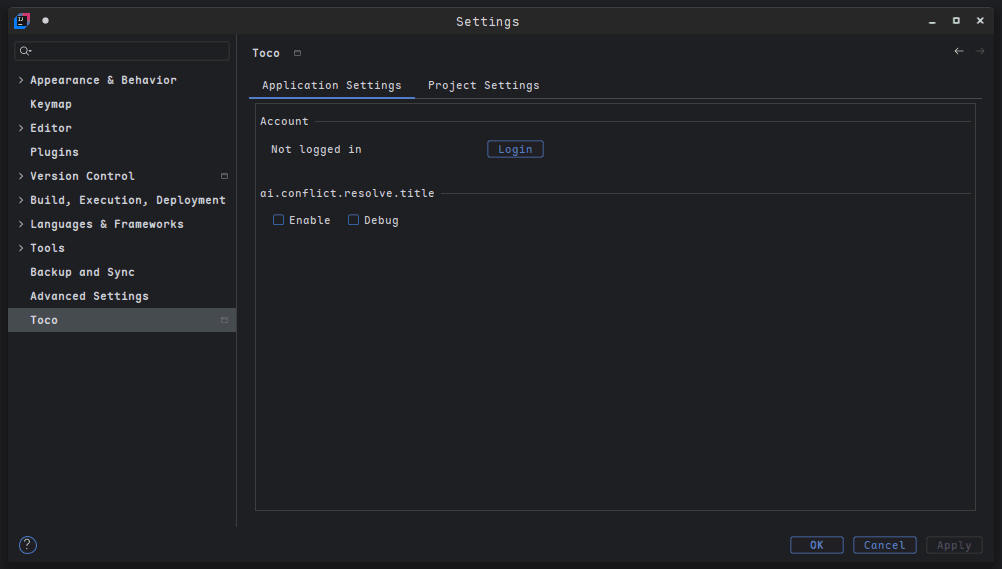Image resolution: width=1002 pixels, height=569 pixels.
Task: Click the IntelliJ logo in title bar
Action: point(21,21)
